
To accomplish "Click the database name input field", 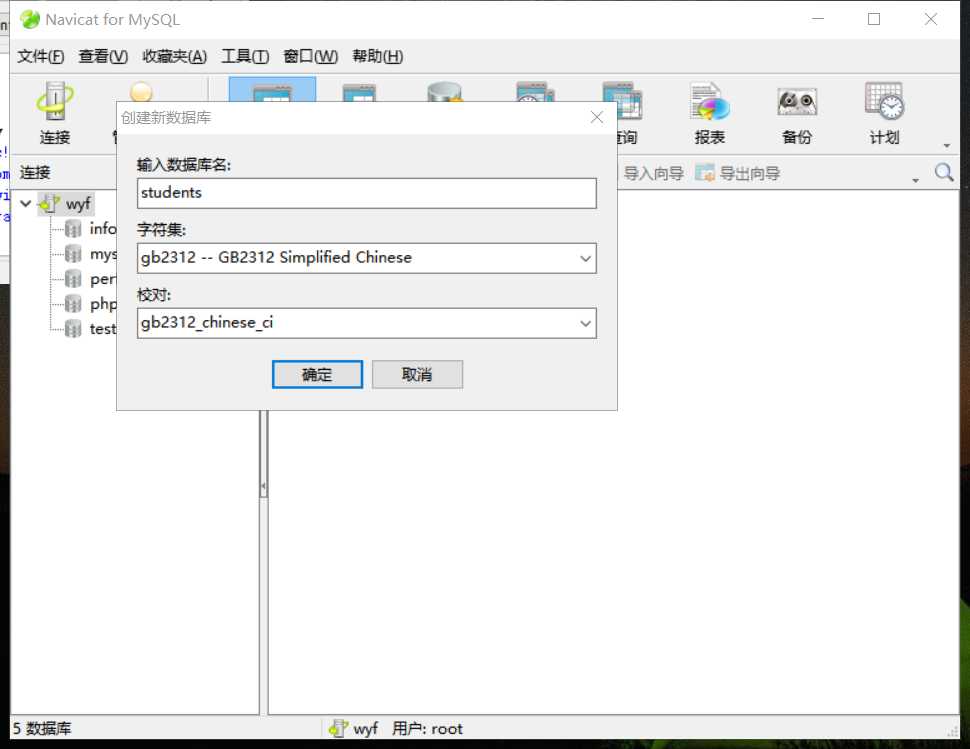I will click(x=367, y=193).
